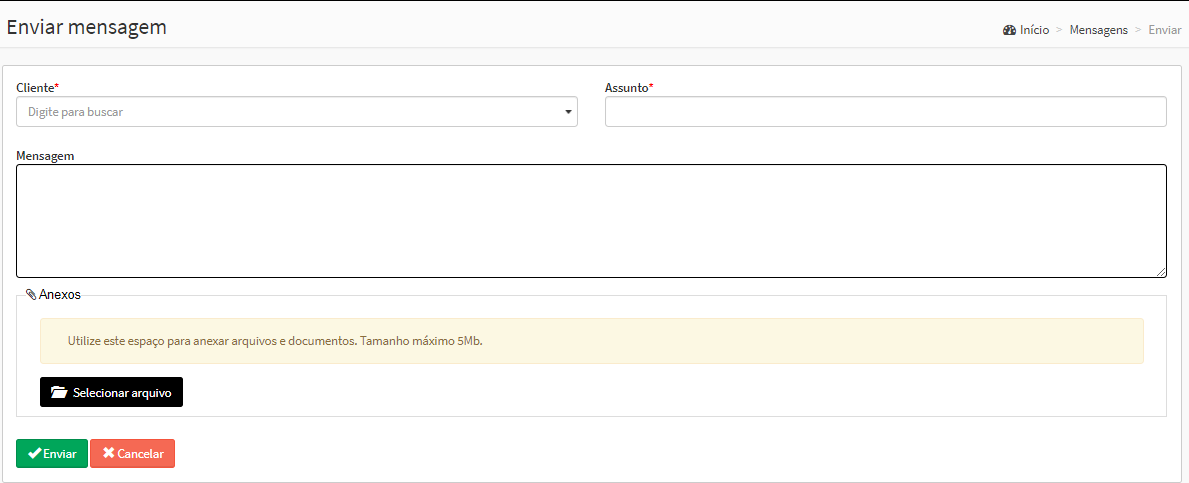Click the 'Enviar mensagem' page heading
1189x483 pixels.
click(x=87, y=27)
